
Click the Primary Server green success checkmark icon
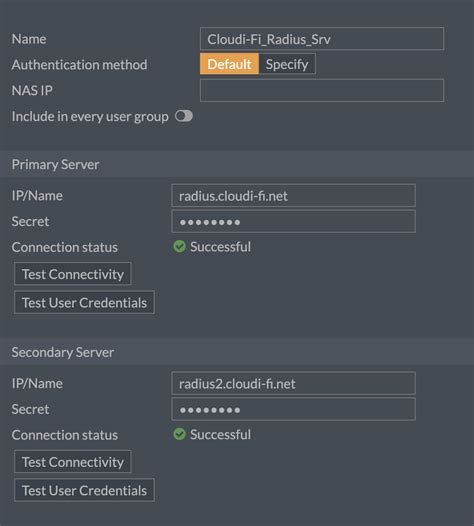(x=179, y=247)
